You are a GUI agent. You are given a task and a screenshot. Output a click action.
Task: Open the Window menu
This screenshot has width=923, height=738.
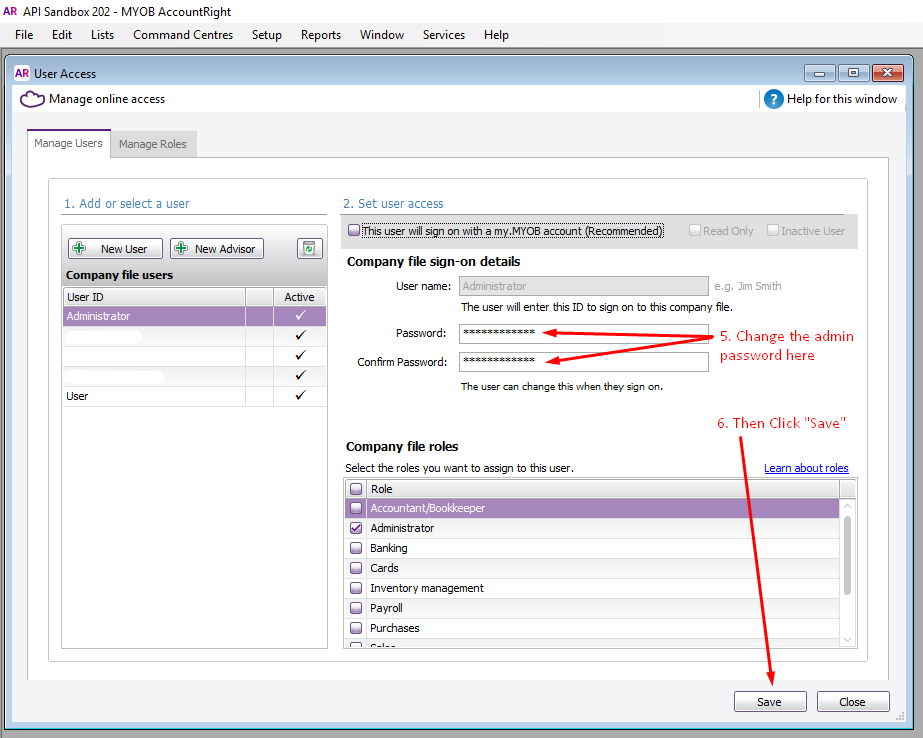(x=382, y=35)
